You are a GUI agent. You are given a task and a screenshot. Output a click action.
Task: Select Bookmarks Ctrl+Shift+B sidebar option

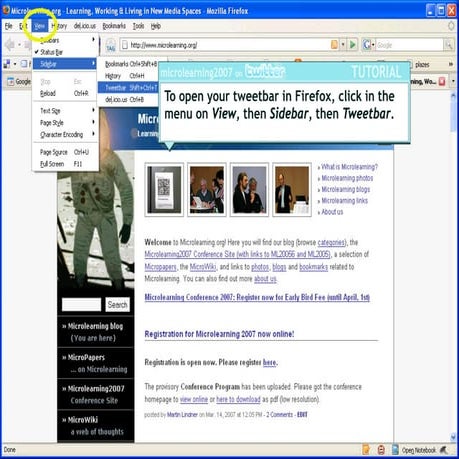click(x=129, y=64)
